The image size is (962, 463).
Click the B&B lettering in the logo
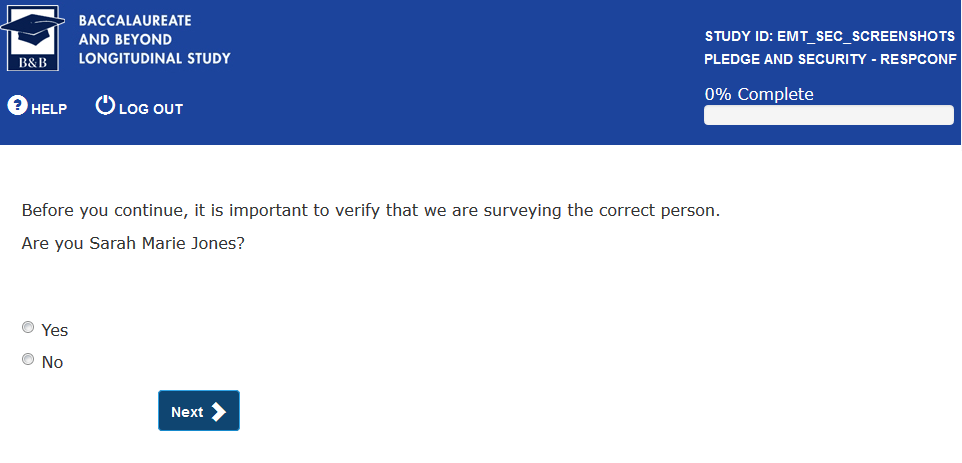[33, 61]
